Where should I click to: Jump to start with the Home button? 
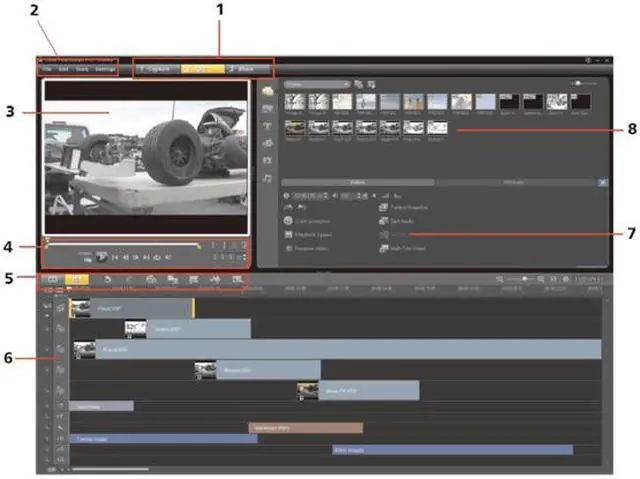coord(115,257)
